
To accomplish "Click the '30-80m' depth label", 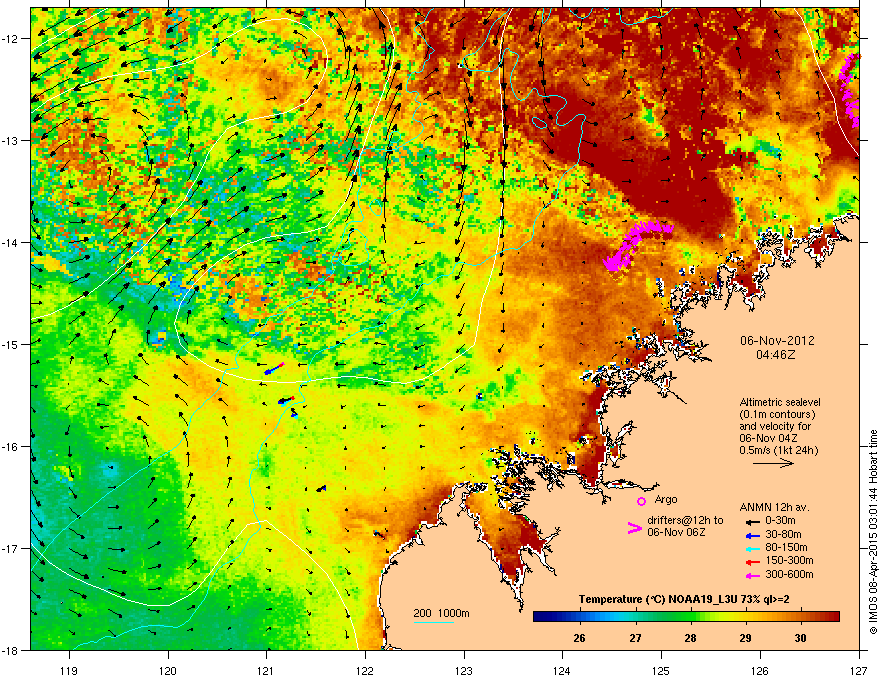I will tap(783, 535).
